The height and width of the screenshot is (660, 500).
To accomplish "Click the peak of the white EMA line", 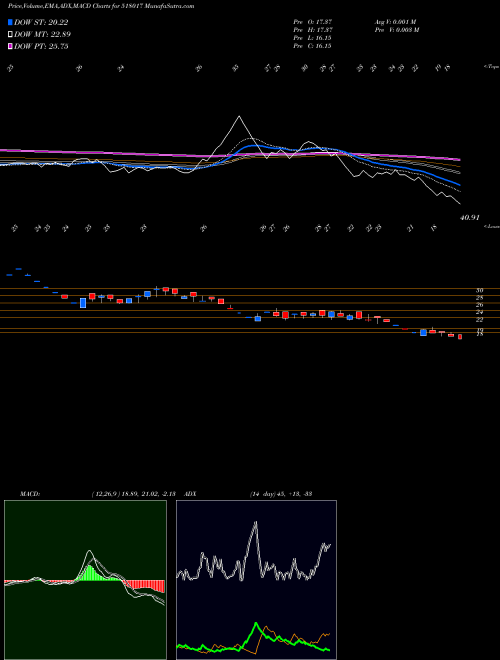I will [239, 117].
